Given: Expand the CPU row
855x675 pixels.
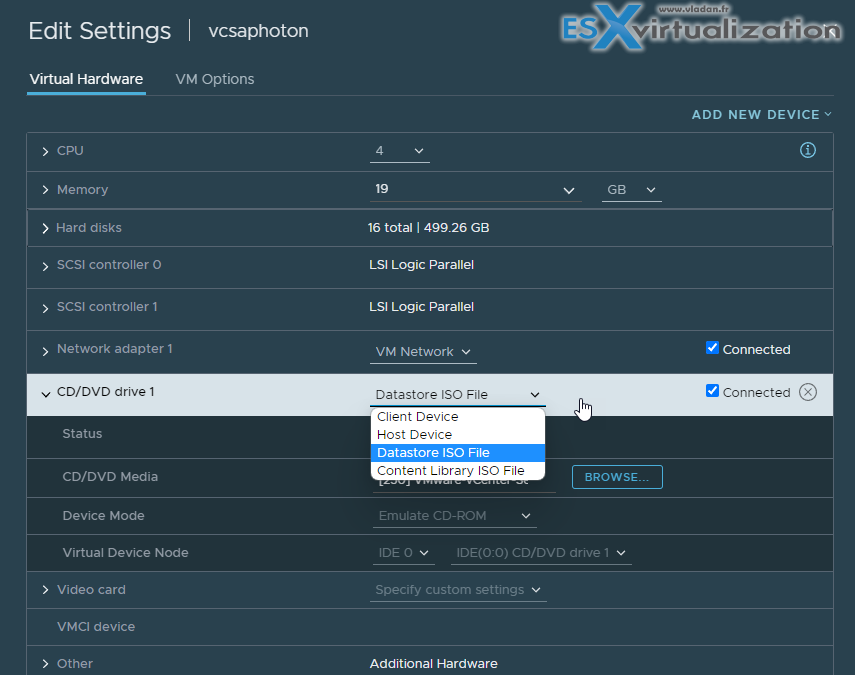Looking at the screenshot, I should (45, 152).
